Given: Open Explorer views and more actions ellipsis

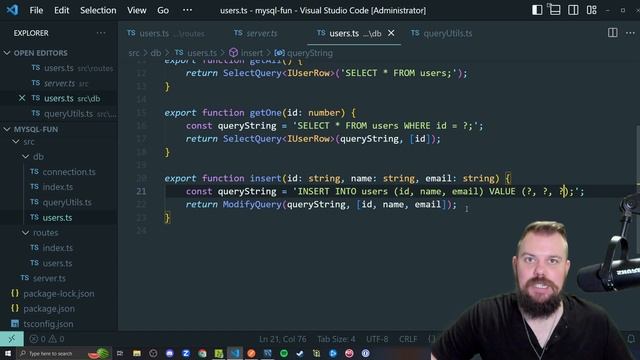Looking at the screenshot, I should tap(101, 33).
